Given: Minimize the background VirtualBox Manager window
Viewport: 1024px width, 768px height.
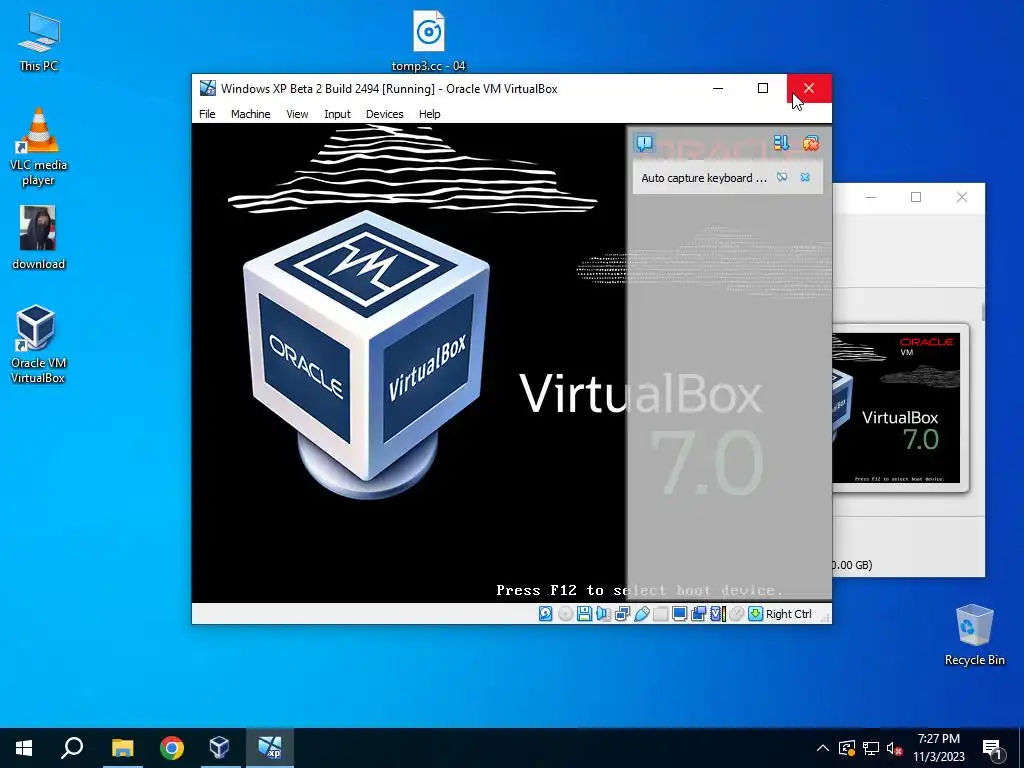Looking at the screenshot, I should pos(871,197).
